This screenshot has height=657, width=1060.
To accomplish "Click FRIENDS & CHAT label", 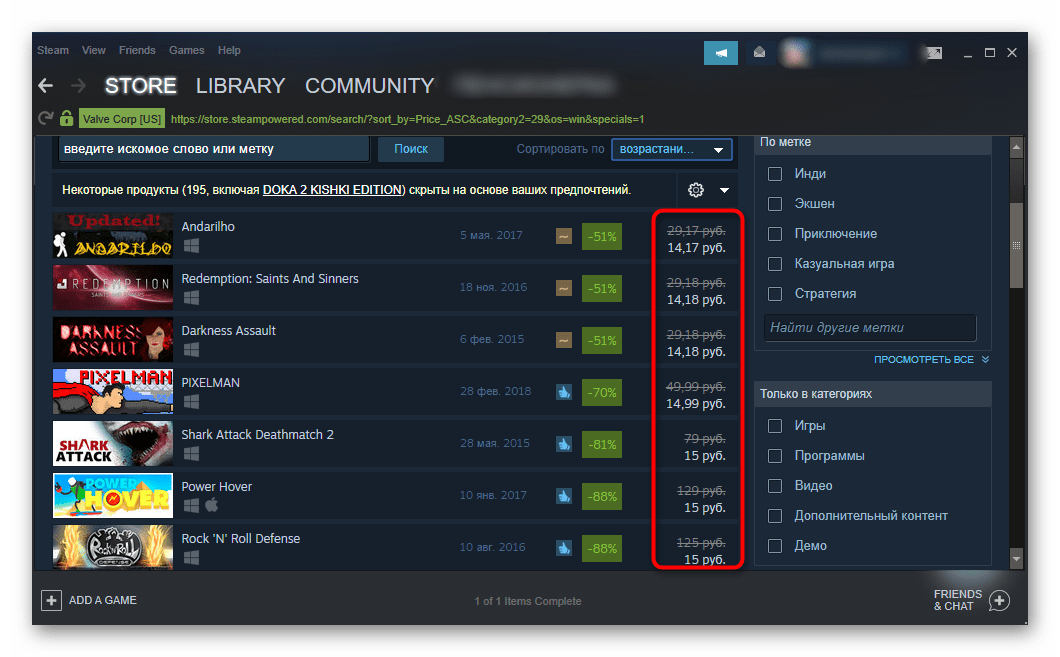I will [957, 600].
